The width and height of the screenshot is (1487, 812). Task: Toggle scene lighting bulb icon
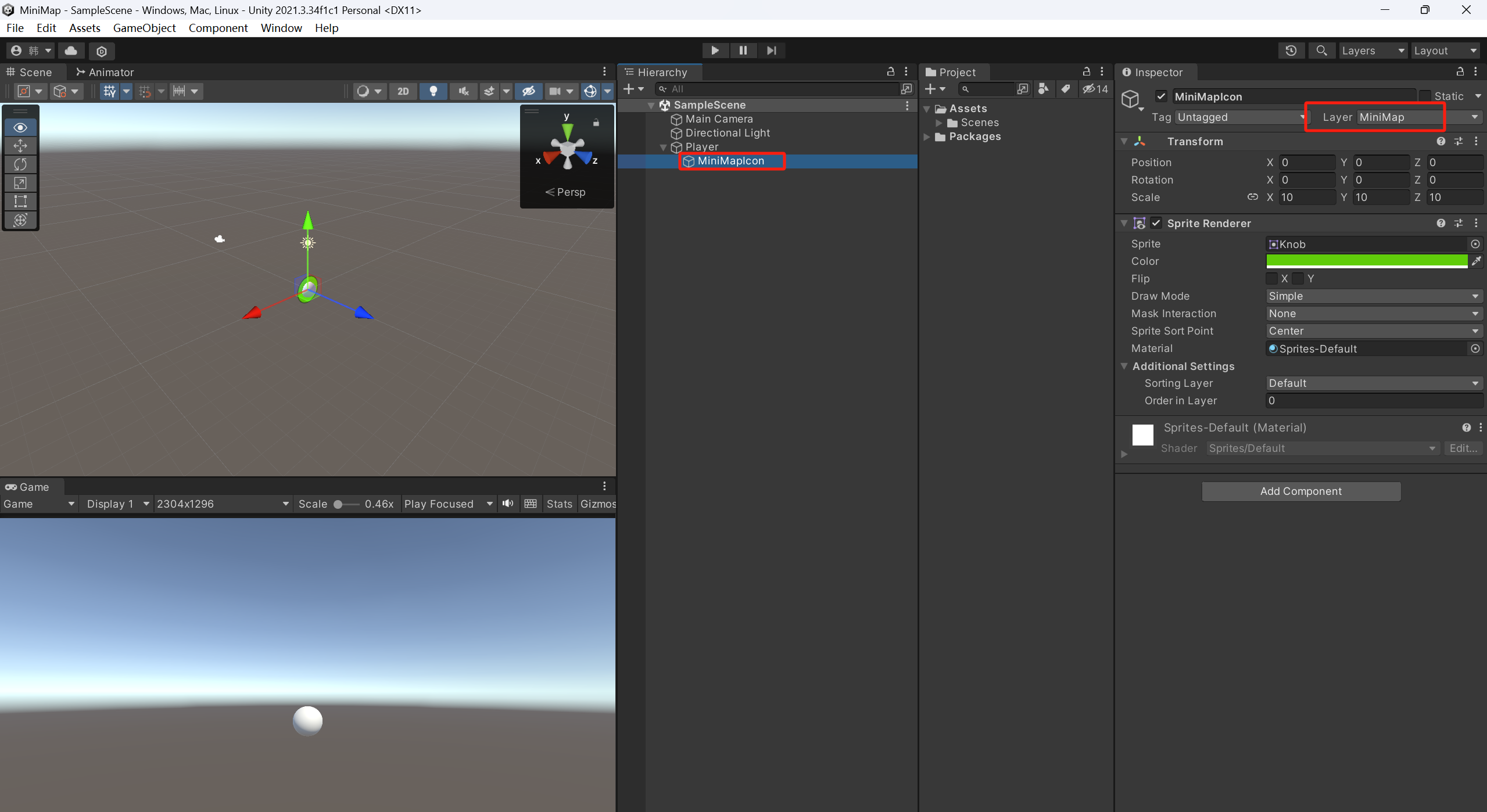click(433, 91)
